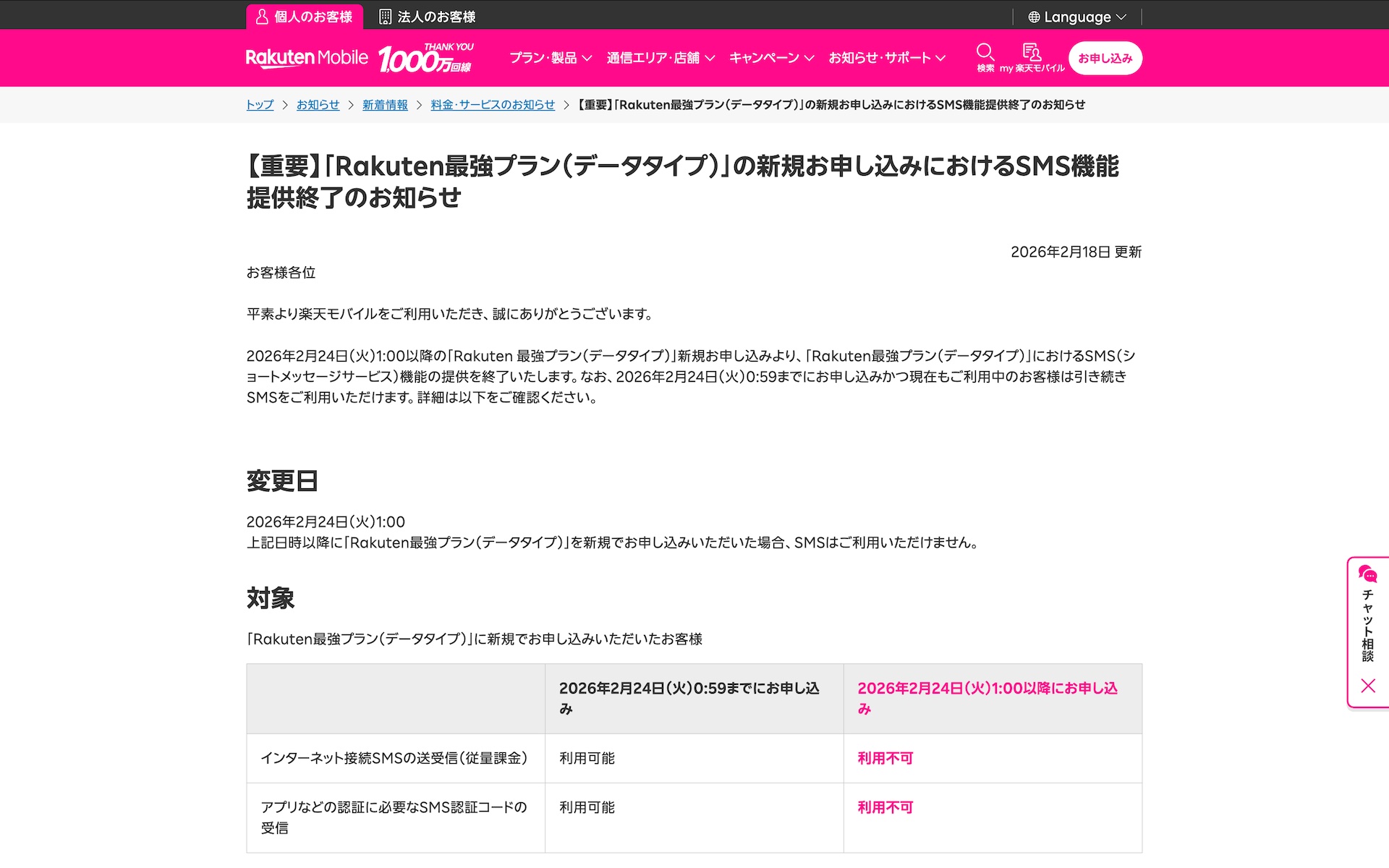Click the 1000万回線 thank you badge
Image resolution: width=1389 pixels, height=868 pixels.
point(426,58)
